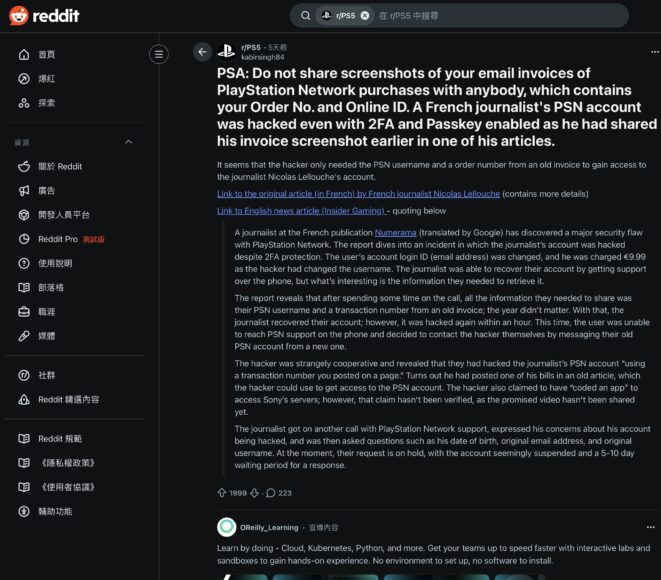
Task: Open the r/PS5 subreddit avatar
Action: click(227, 52)
